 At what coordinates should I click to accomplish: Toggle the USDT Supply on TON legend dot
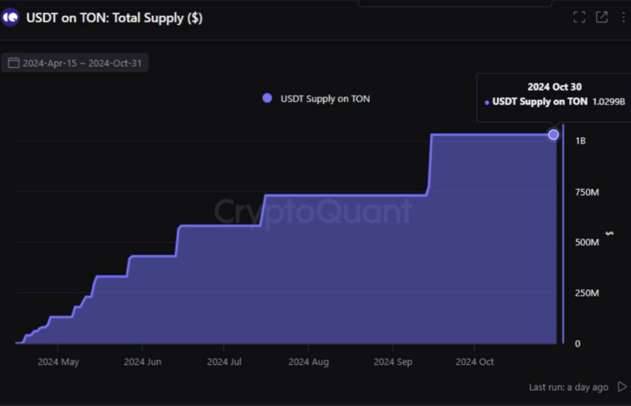pyautogui.click(x=267, y=98)
